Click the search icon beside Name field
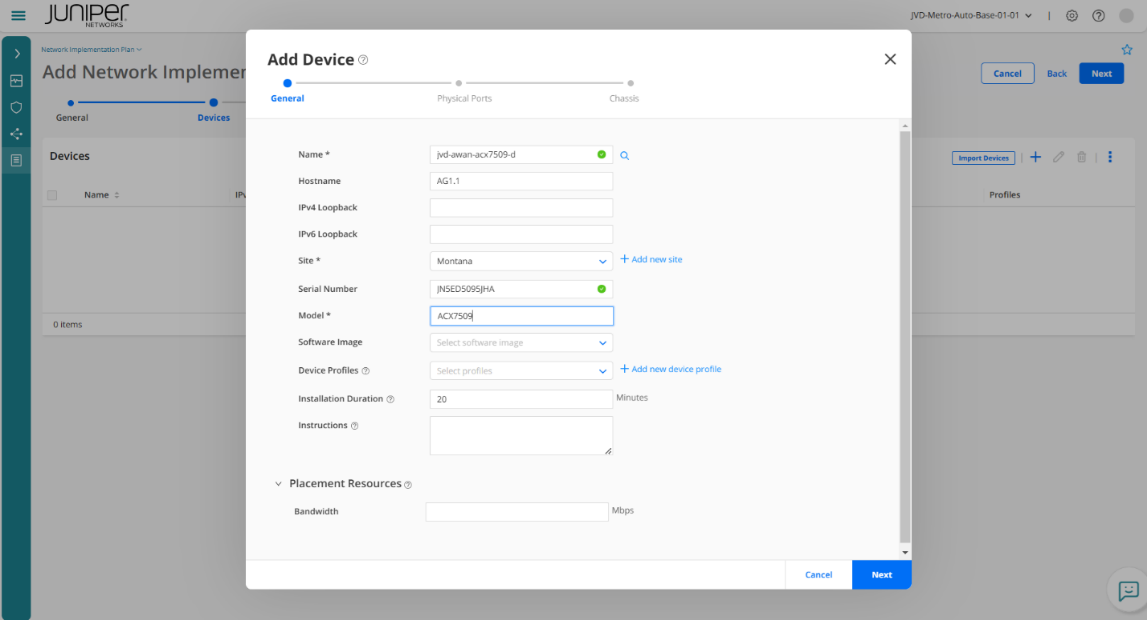Screen dimensions: 1147x620 (625, 155)
